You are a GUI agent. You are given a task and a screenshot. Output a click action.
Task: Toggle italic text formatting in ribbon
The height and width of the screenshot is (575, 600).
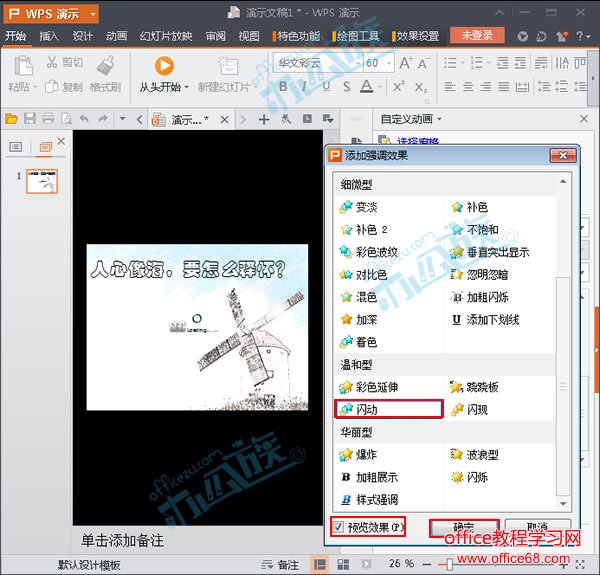304,88
